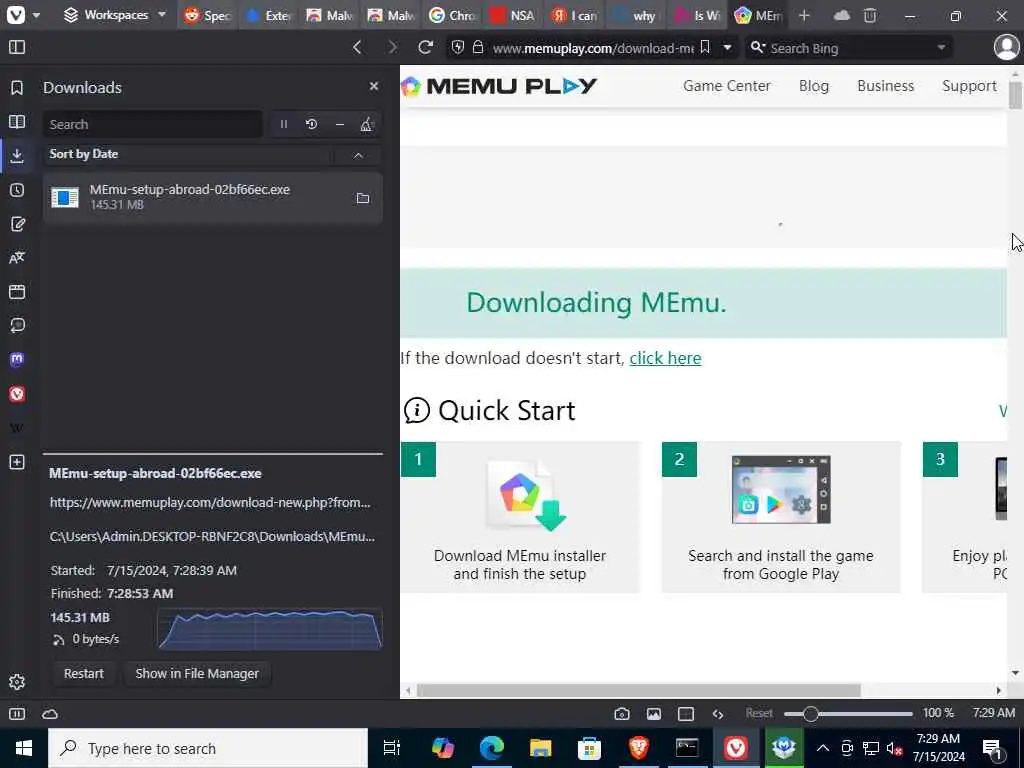Add a new web panel
Image resolution: width=1024 pixels, height=768 pixels.
[17, 462]
